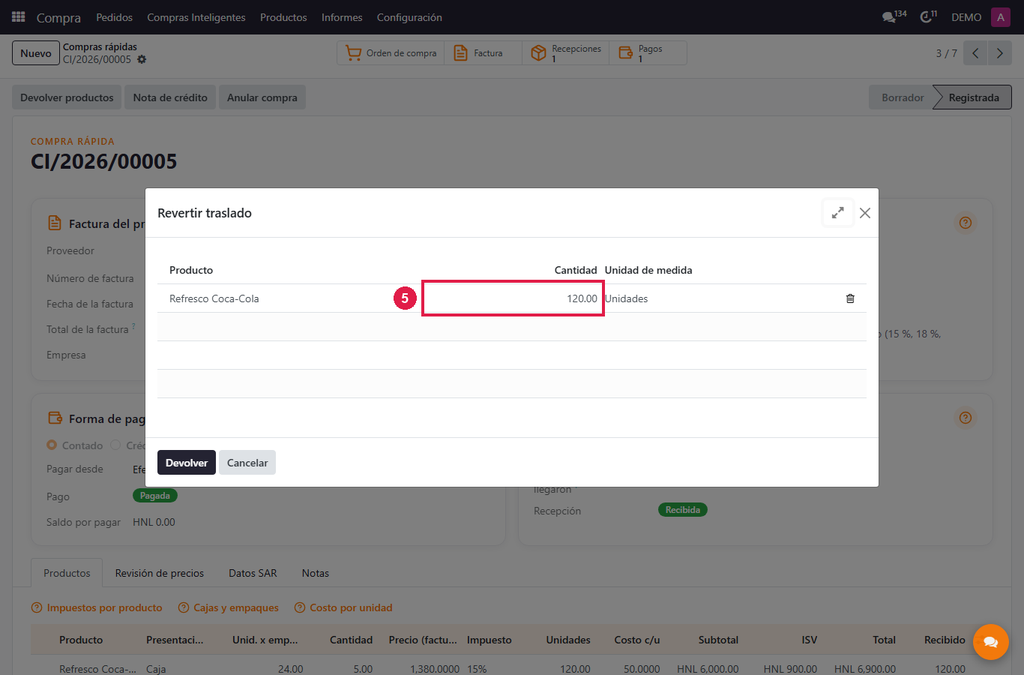The height and width of the screenshot is (675, 1024).
Task: Open the Compras Inteligentes menu
Action: click(x=196, y=18)
